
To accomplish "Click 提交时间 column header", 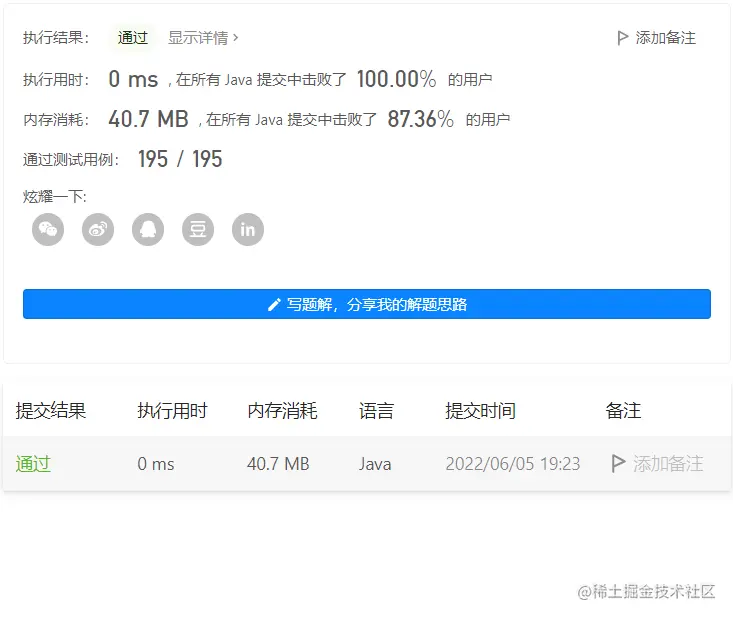I will click(x=481, y=411).
